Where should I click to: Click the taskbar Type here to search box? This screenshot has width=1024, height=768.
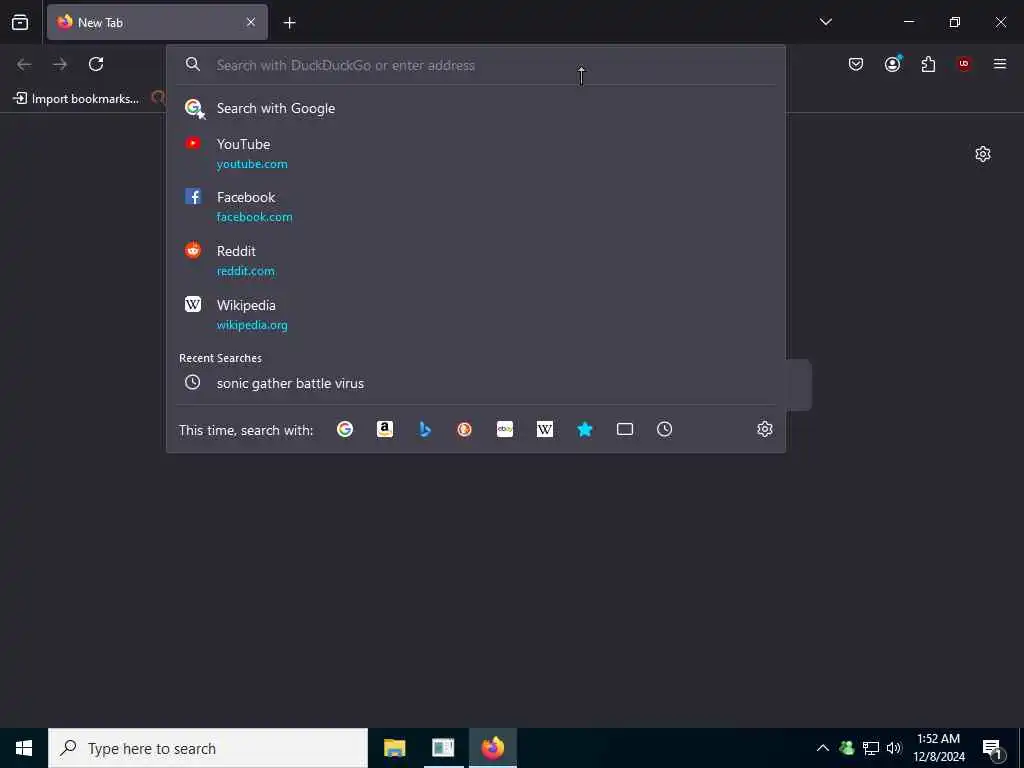point(208,748)
